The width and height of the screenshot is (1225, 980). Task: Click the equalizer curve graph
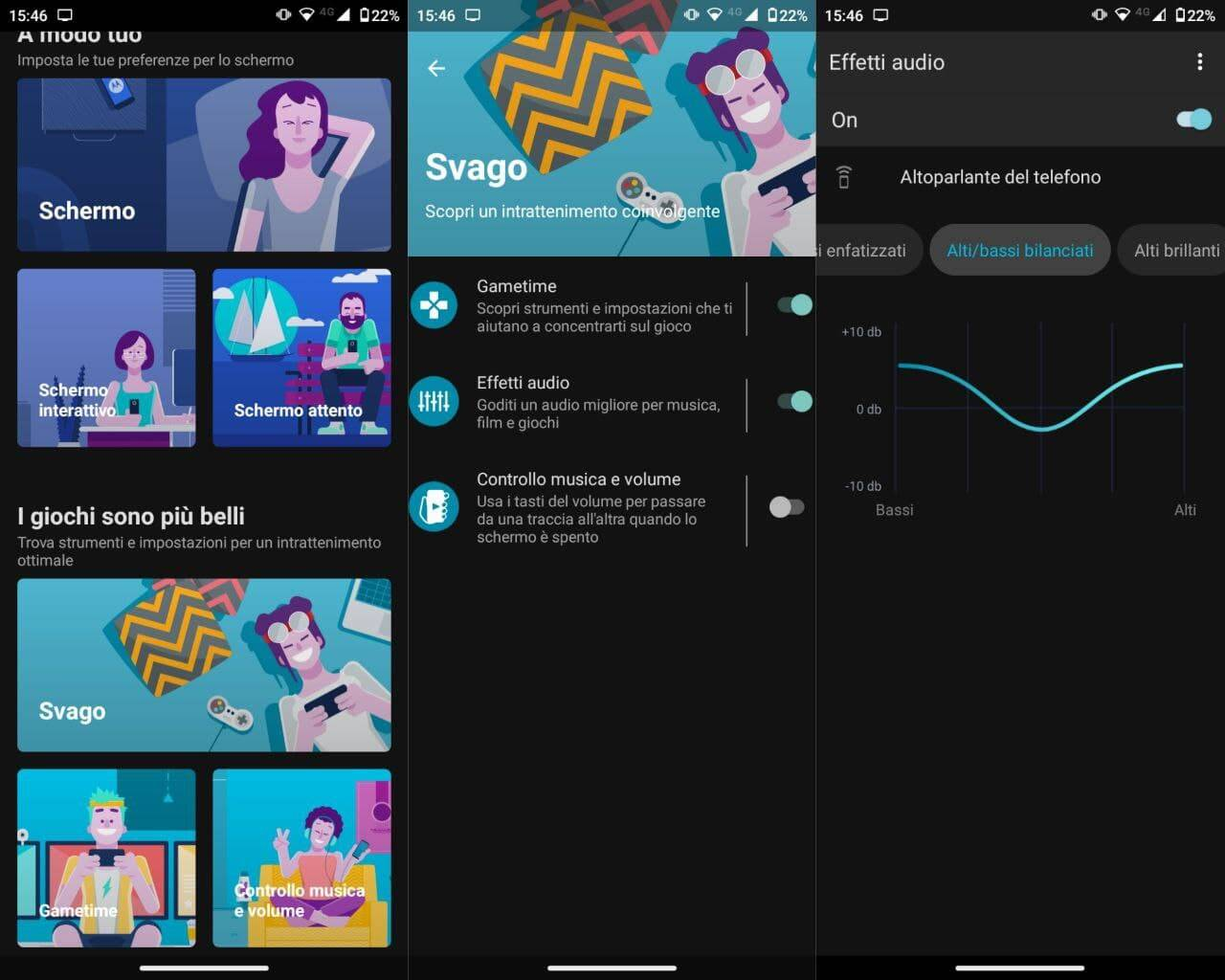tap(1040, 407)
